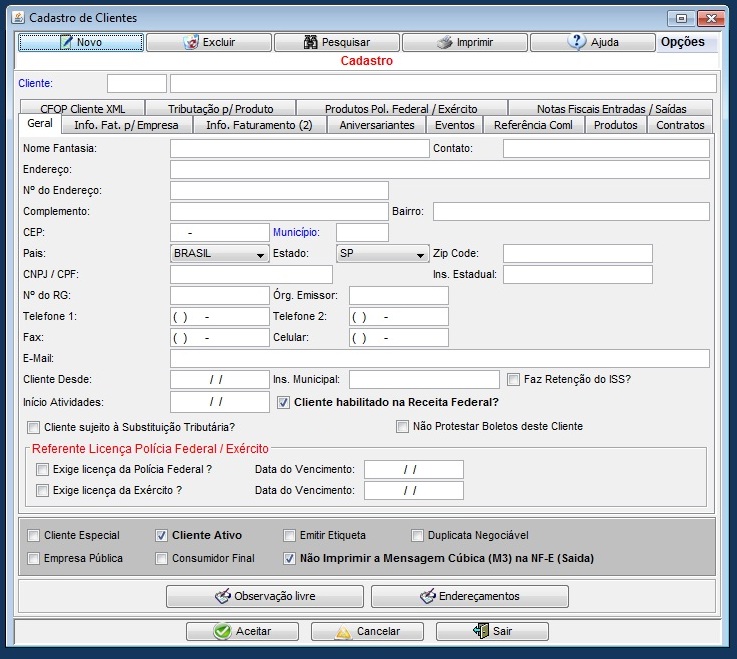Focus the E-Mail input field
Viewport: 737px width, 659px height.
click(440, 359)
